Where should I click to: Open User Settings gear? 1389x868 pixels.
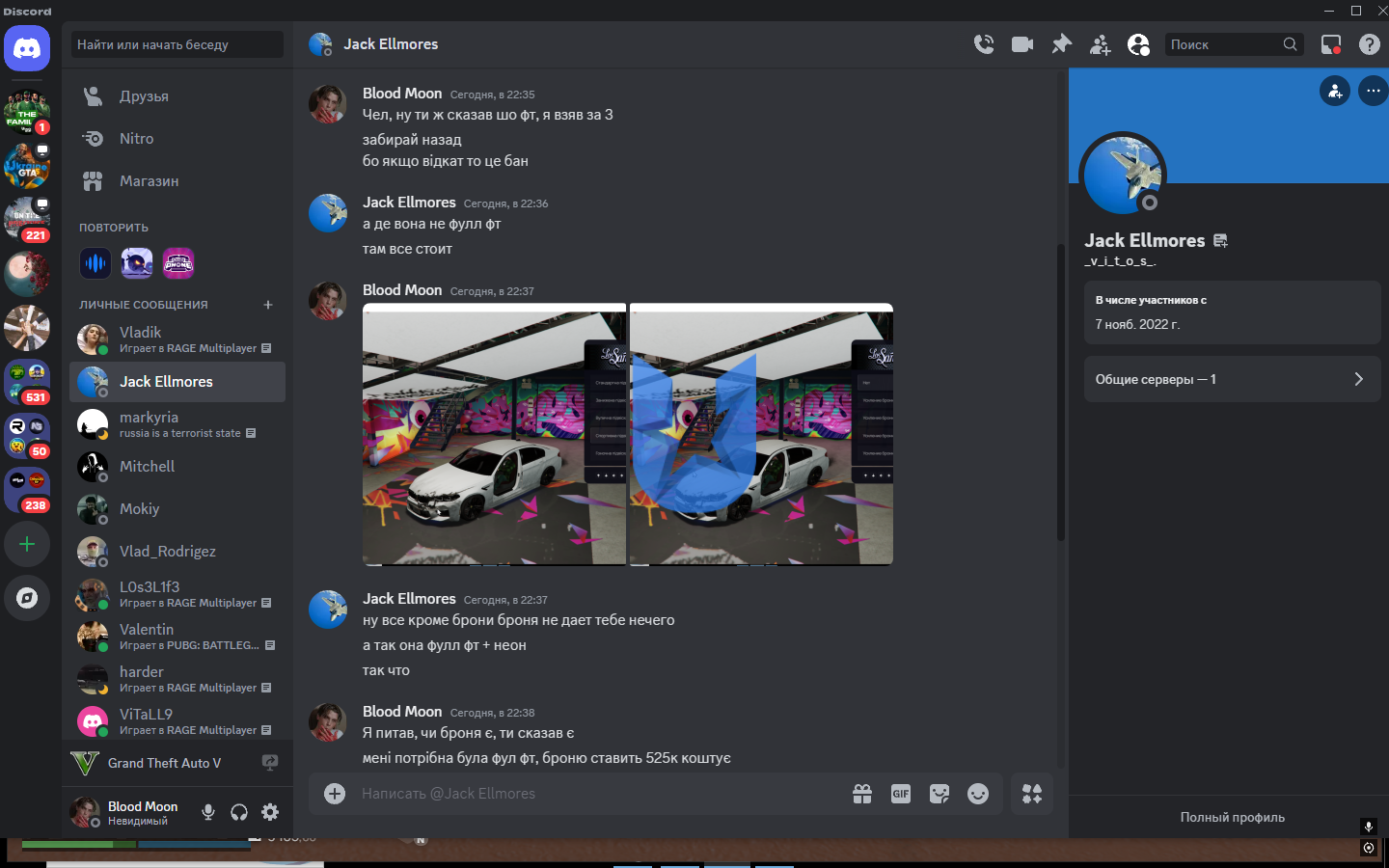point(270,812)
